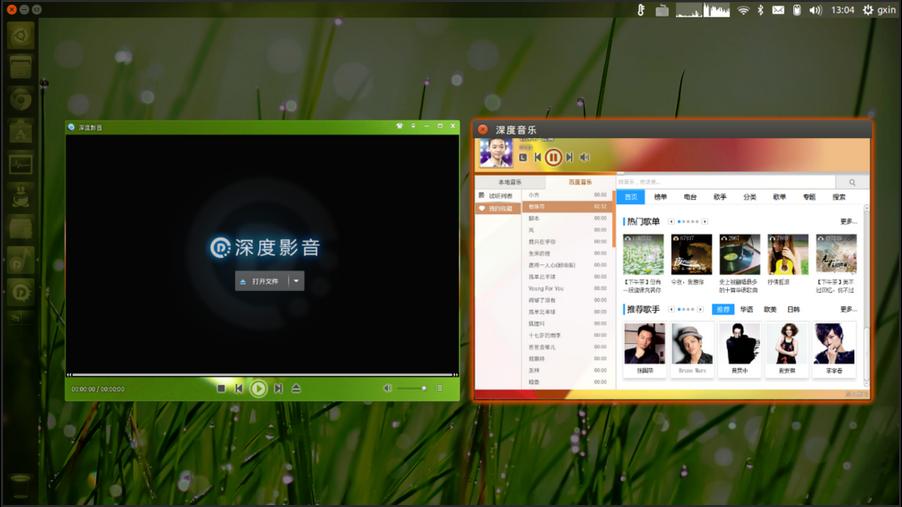Image resolution: width=902 pixels, height=507 pixels.
Task: Select the 分类 tab
Action: coord(750,197)
